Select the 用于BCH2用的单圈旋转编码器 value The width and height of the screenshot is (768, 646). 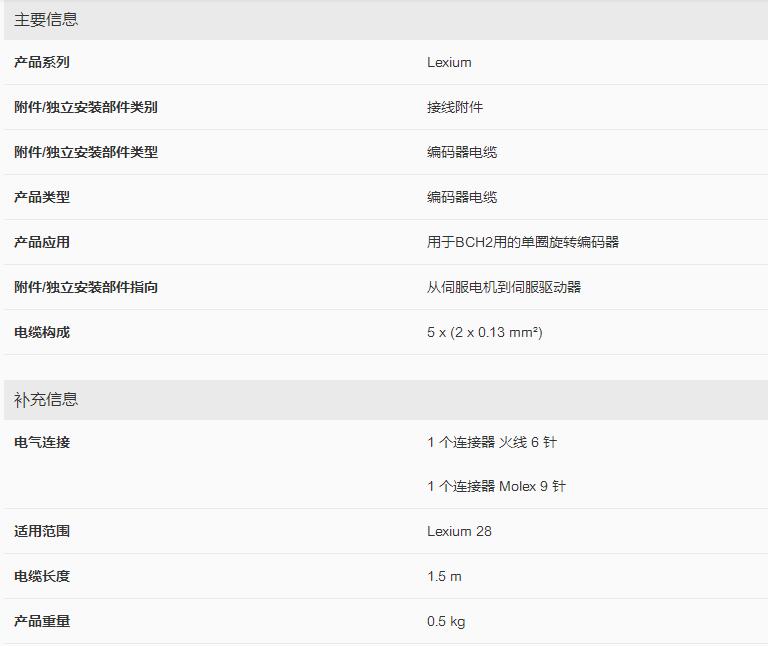[523, 242]
